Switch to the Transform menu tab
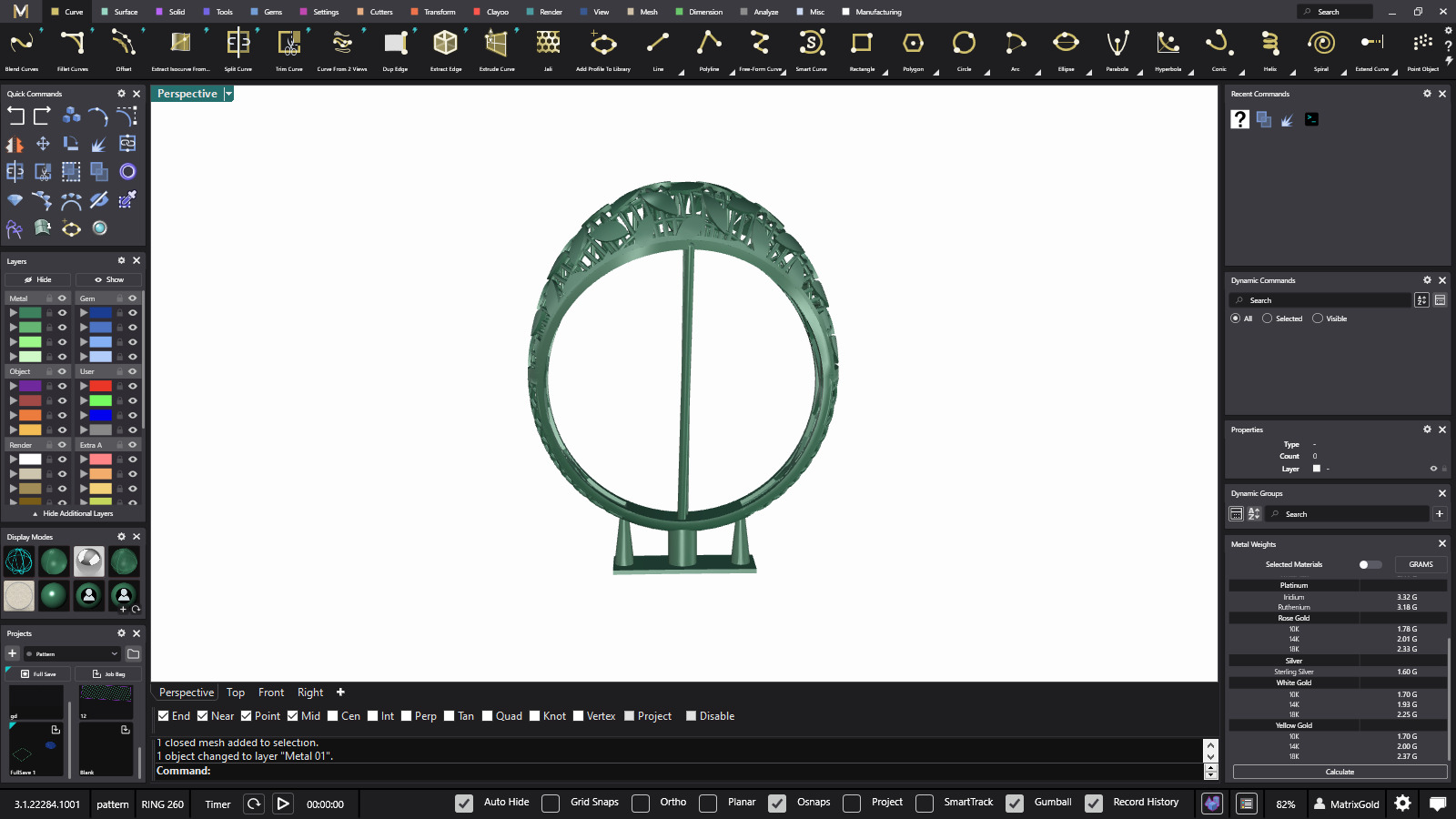The image size is (1456, 819). click(x=433, y=12)
